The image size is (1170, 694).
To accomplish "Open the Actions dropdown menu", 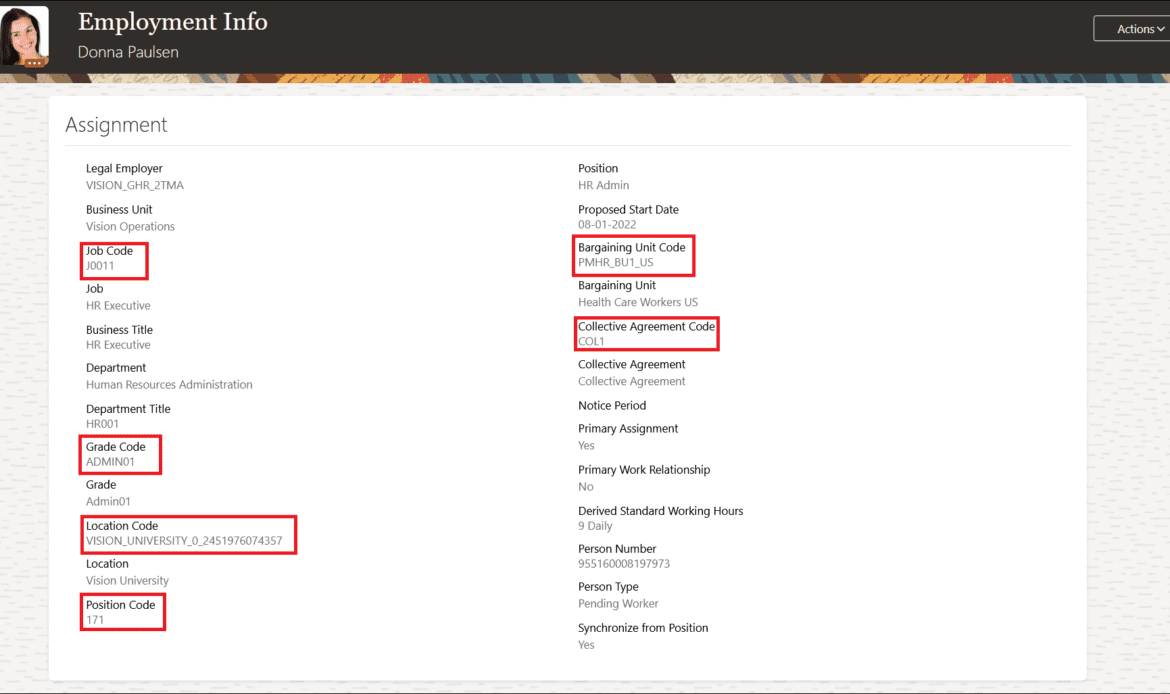I will click(1135, 29).
